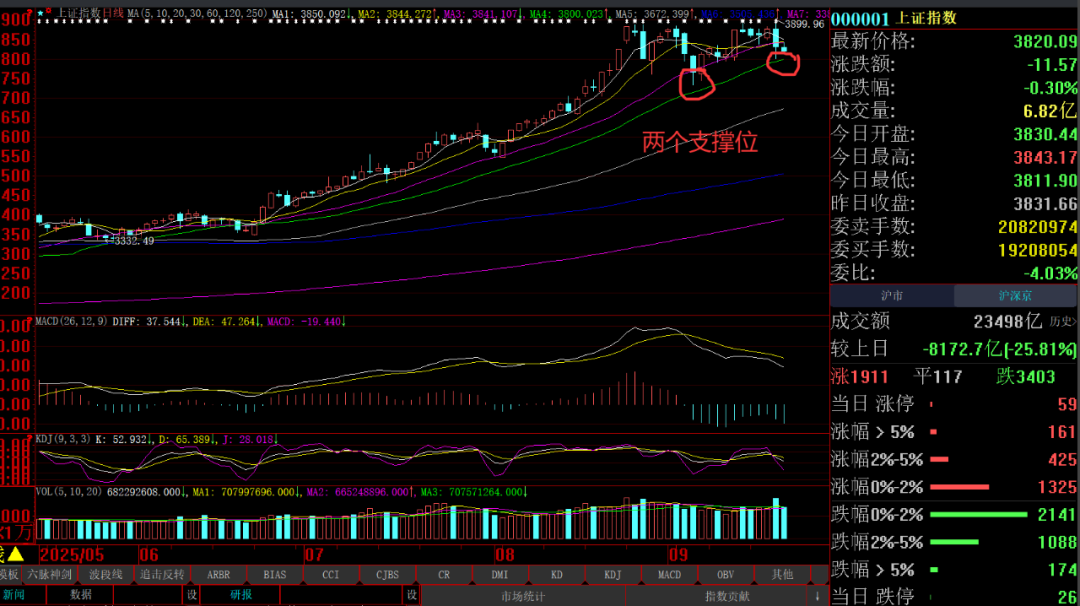Click the 设 settings button after 研报
This screenshot has height=606, width=1080.
tap(410, 594)
